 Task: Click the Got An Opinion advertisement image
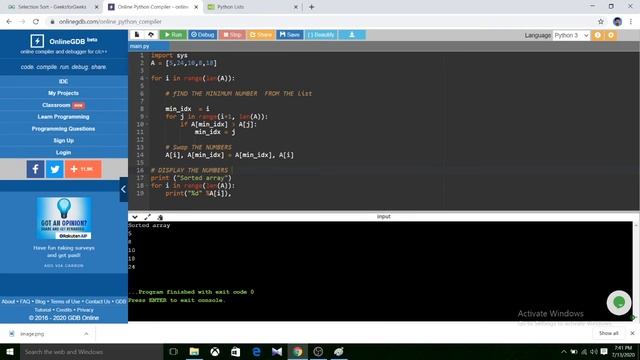[64, 218]
